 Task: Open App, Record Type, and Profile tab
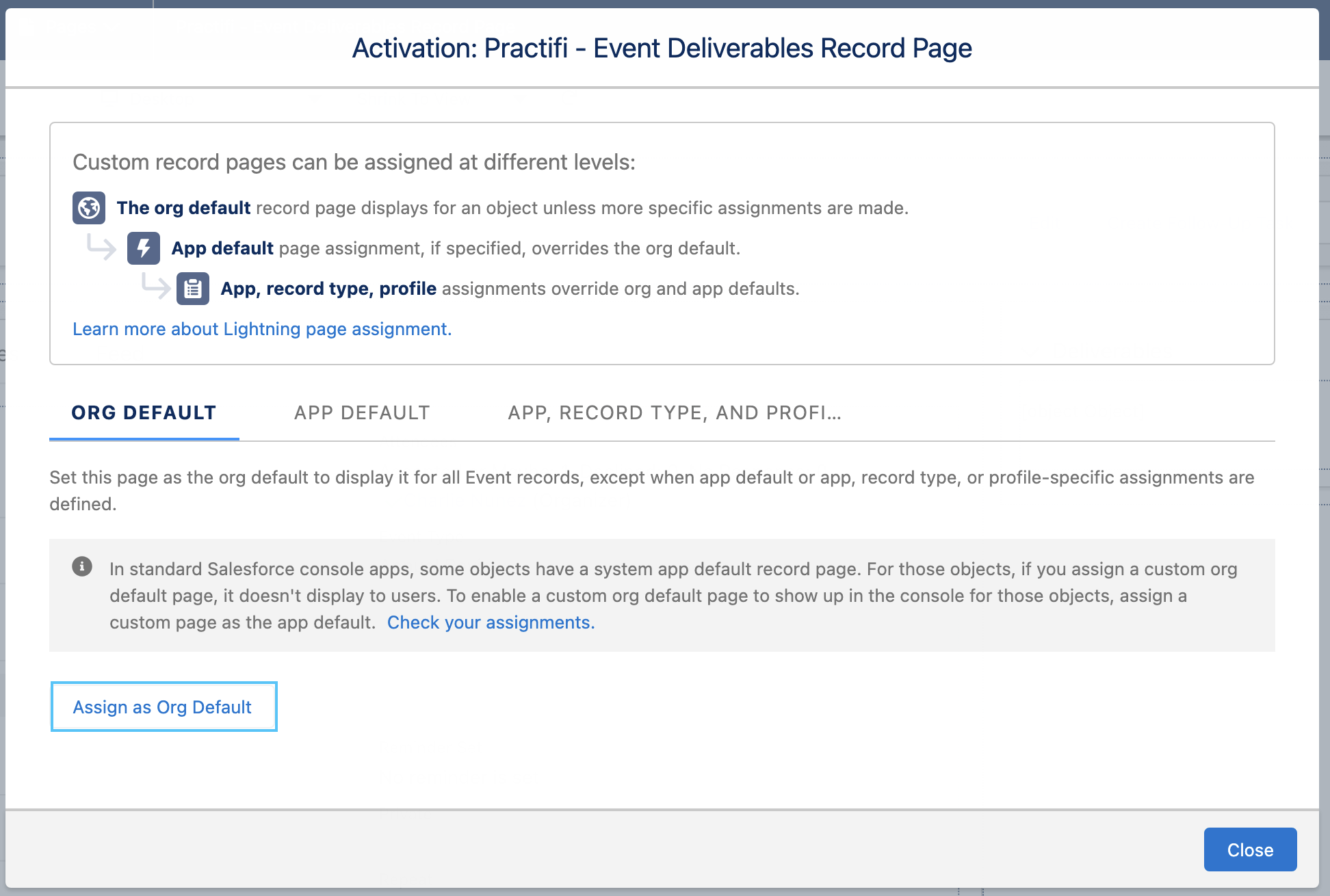675,413
